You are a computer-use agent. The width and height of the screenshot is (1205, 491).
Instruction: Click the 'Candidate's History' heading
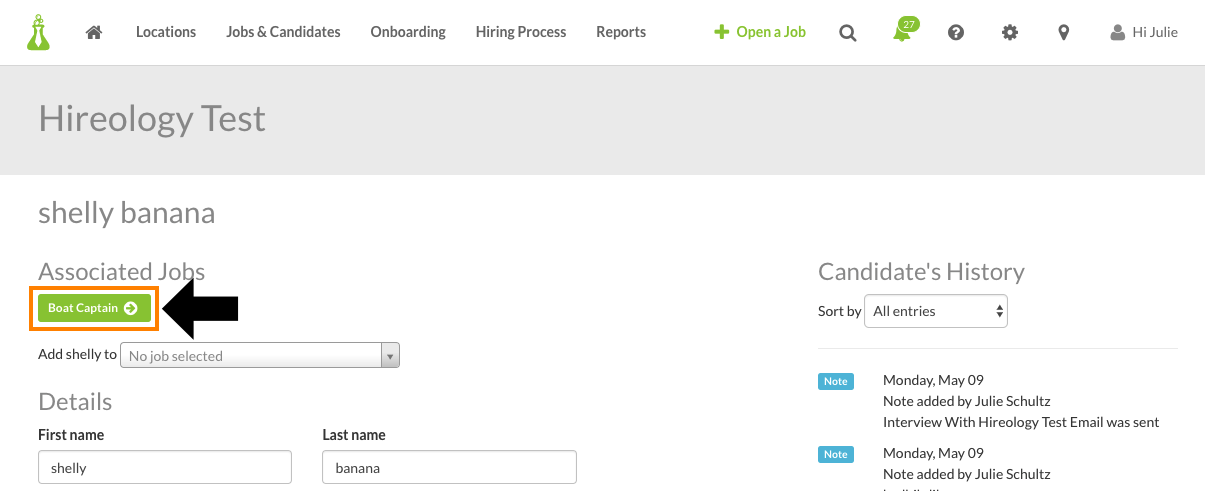(921, 272)
